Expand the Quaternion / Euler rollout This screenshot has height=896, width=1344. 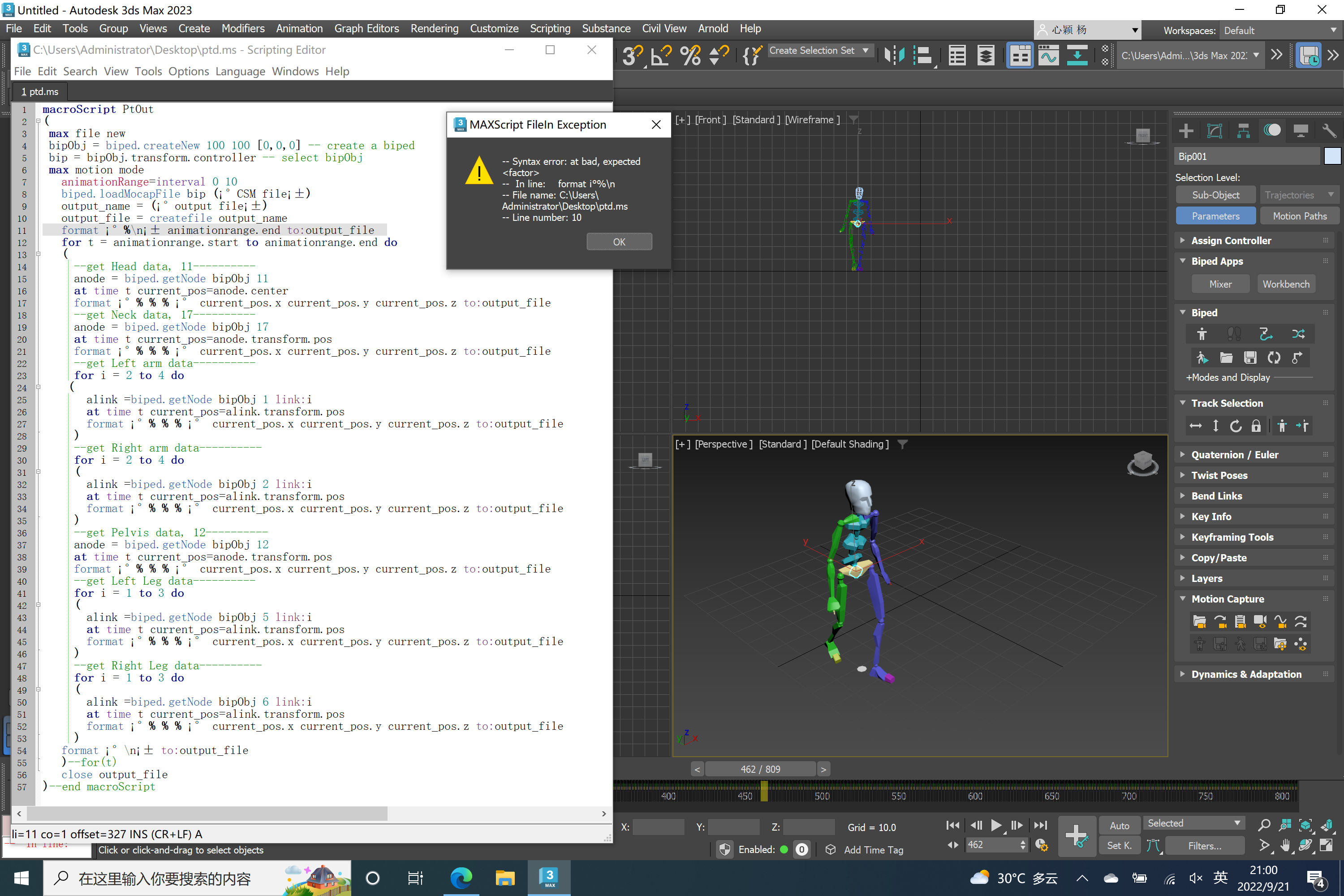click(1234, 454)
